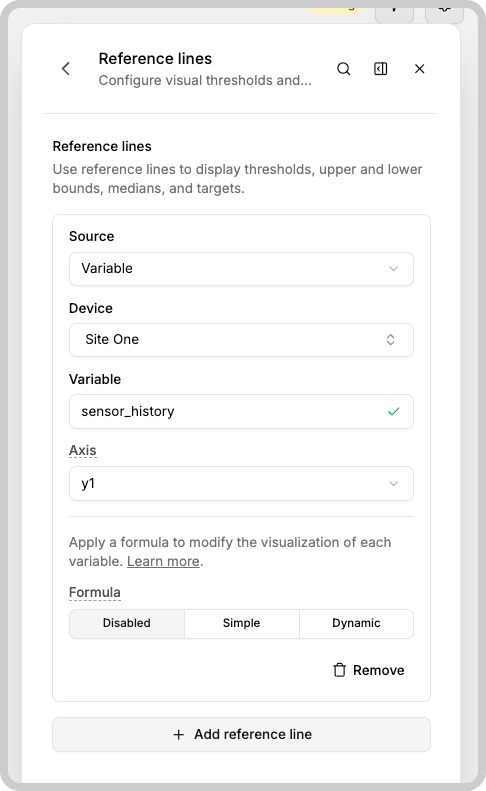This screenshot has height=791, width=486.
Task: Switch Formula mode to Simple
Action: [242, 623]
